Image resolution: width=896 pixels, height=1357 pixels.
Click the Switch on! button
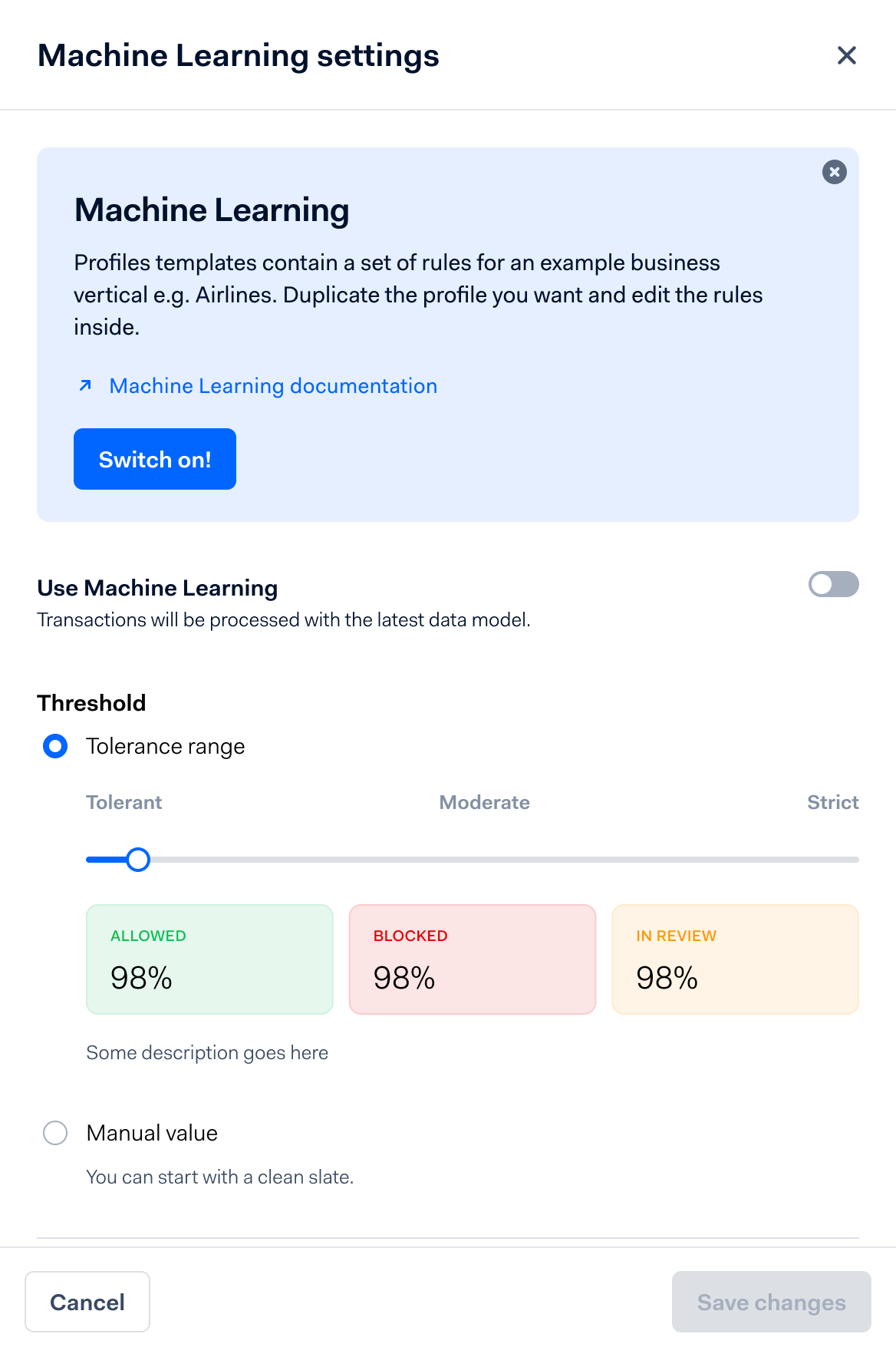click(155, 459)
